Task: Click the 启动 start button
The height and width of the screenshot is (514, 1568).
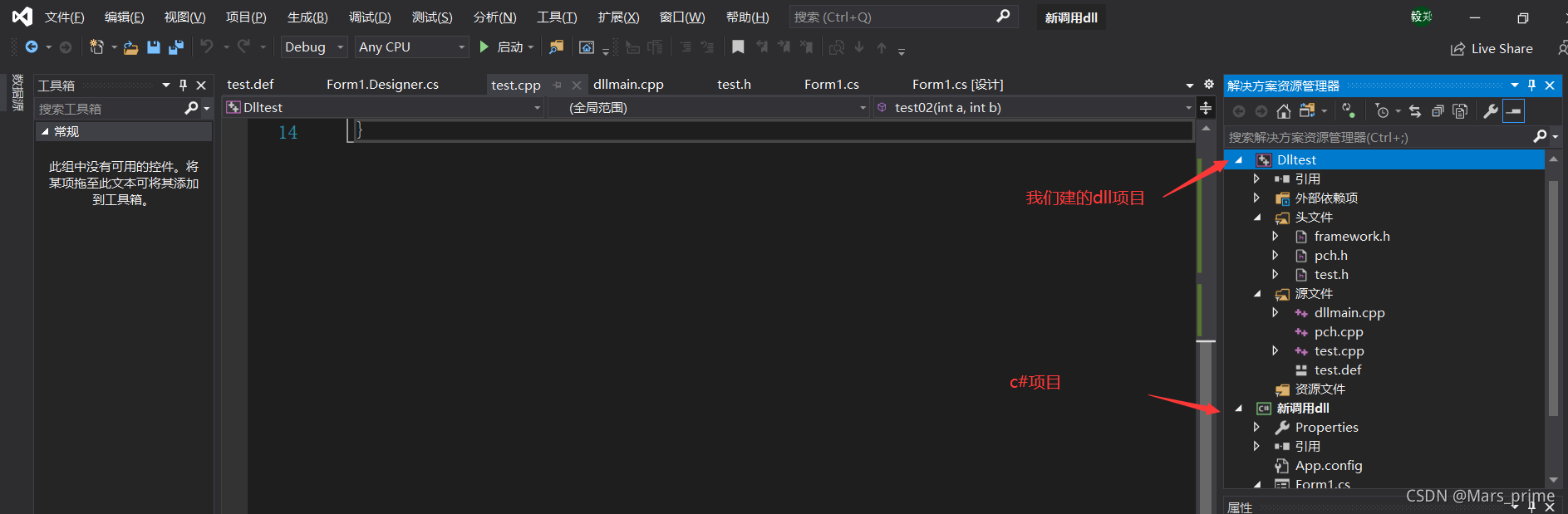Action: pyautogui.click(x=501, y=47)
